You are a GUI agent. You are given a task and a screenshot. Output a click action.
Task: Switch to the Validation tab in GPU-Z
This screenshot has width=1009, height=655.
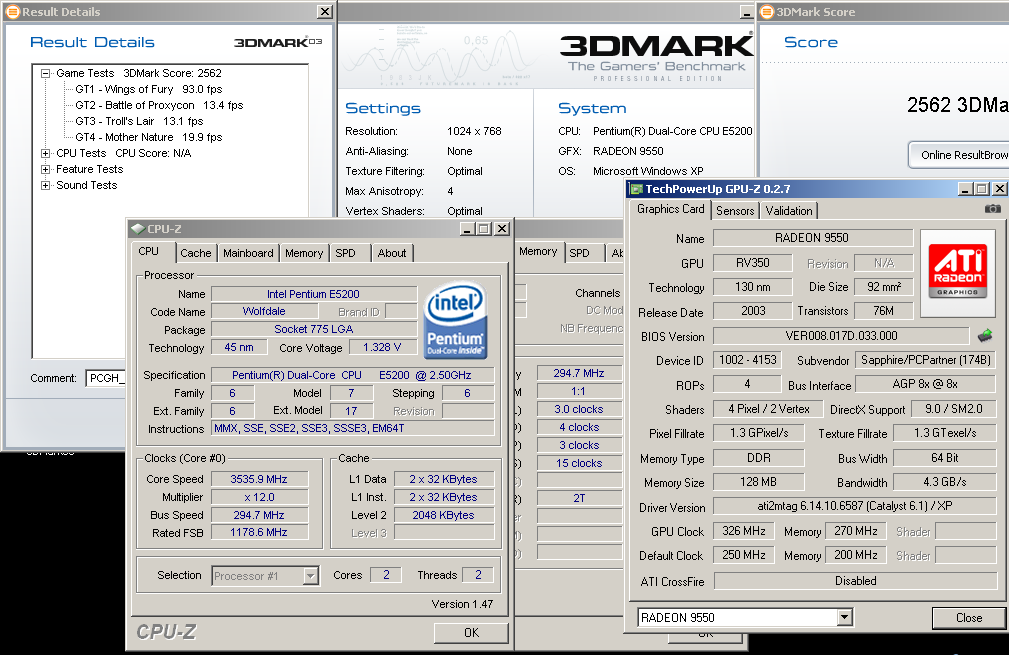(789, 210)
